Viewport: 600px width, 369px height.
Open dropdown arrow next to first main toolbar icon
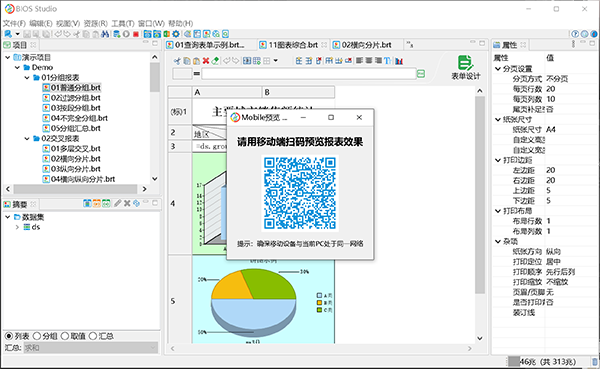click(x=17, y=34)
